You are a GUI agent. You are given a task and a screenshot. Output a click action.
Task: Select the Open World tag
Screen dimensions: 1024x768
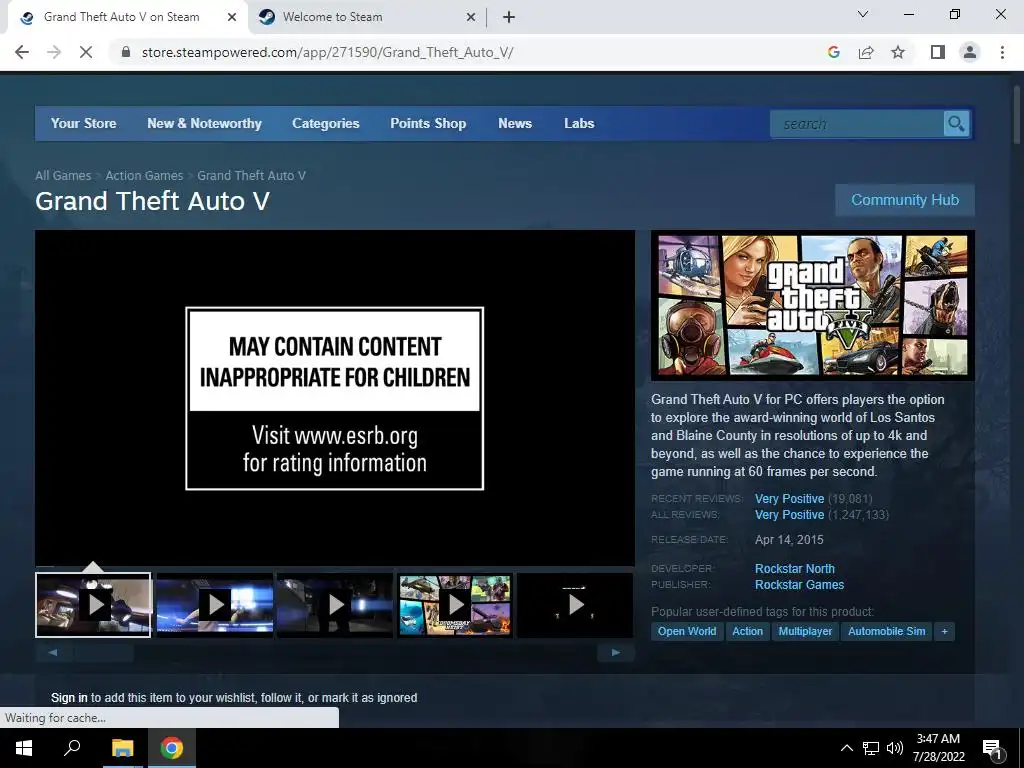coord(687,632)
